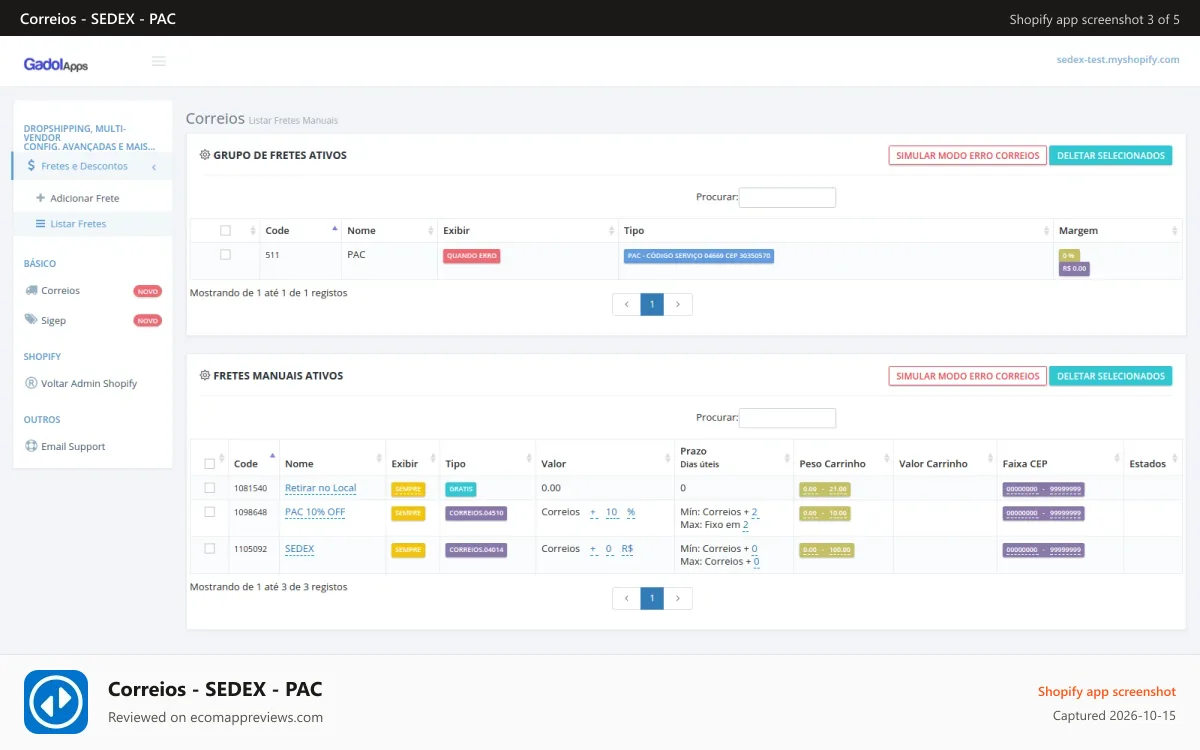
Task: Sort manual fretes by Faixa CEP arrows
Action: (1116, 458)
